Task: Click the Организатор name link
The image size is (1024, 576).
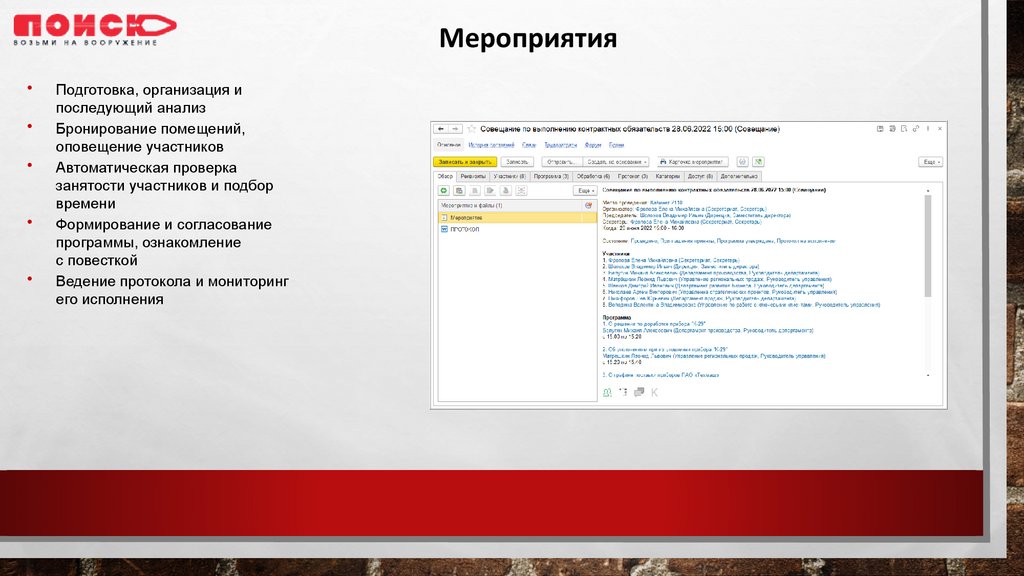Action: [x=701, y=209]
